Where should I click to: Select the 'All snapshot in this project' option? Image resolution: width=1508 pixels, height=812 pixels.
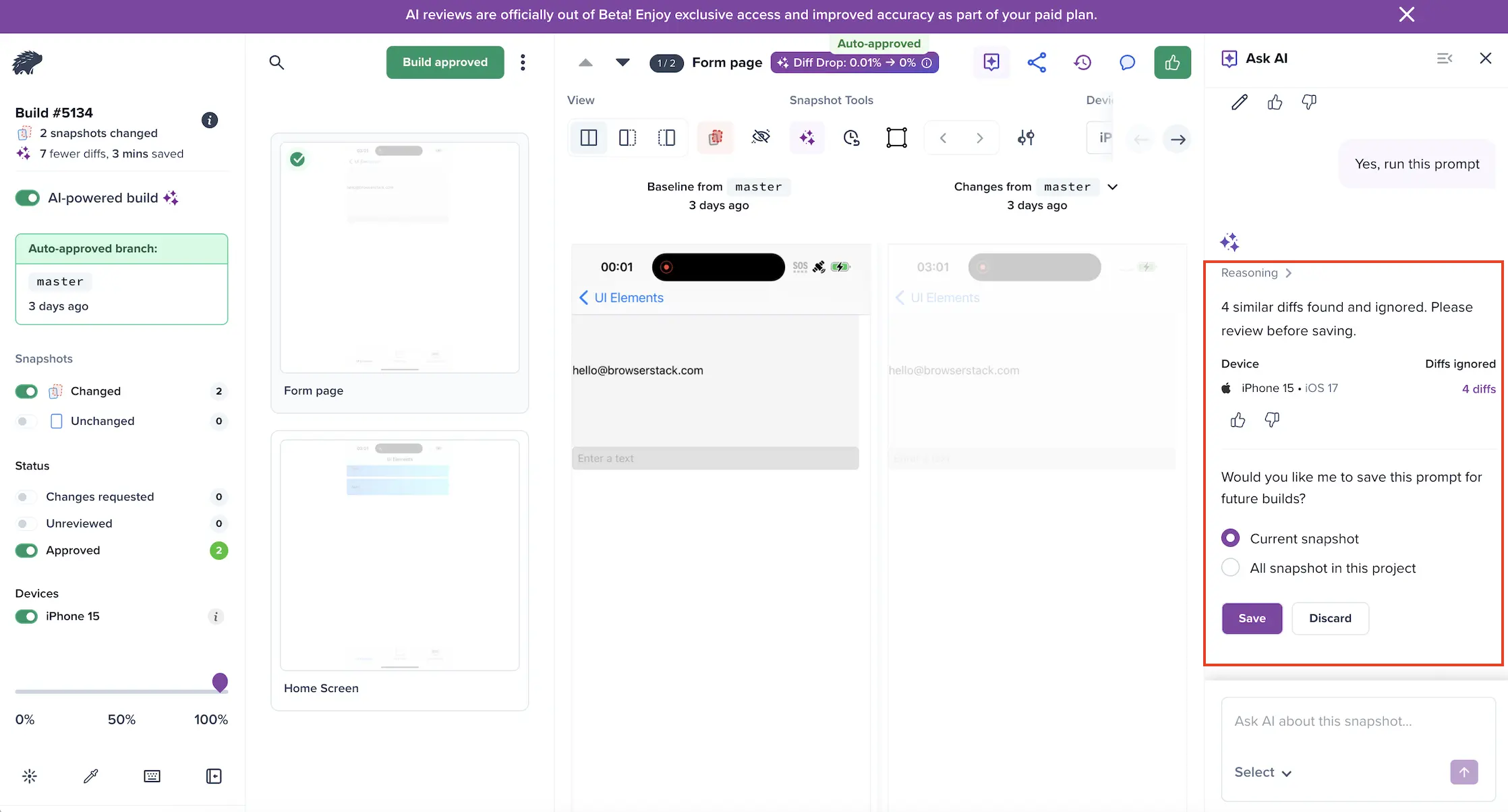[1230, 567]
